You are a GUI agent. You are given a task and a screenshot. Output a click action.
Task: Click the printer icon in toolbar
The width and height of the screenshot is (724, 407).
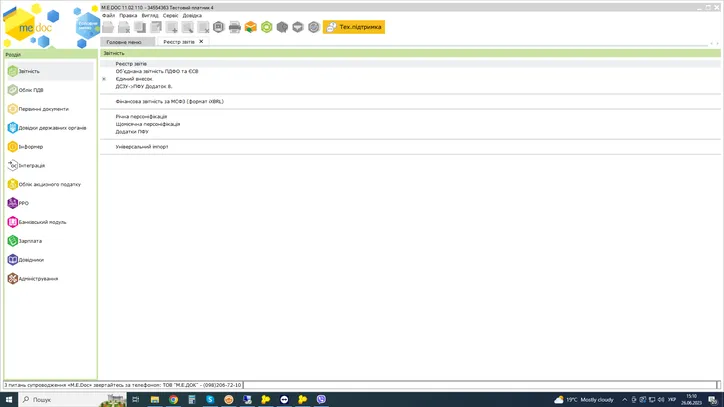tap(235, 27)
